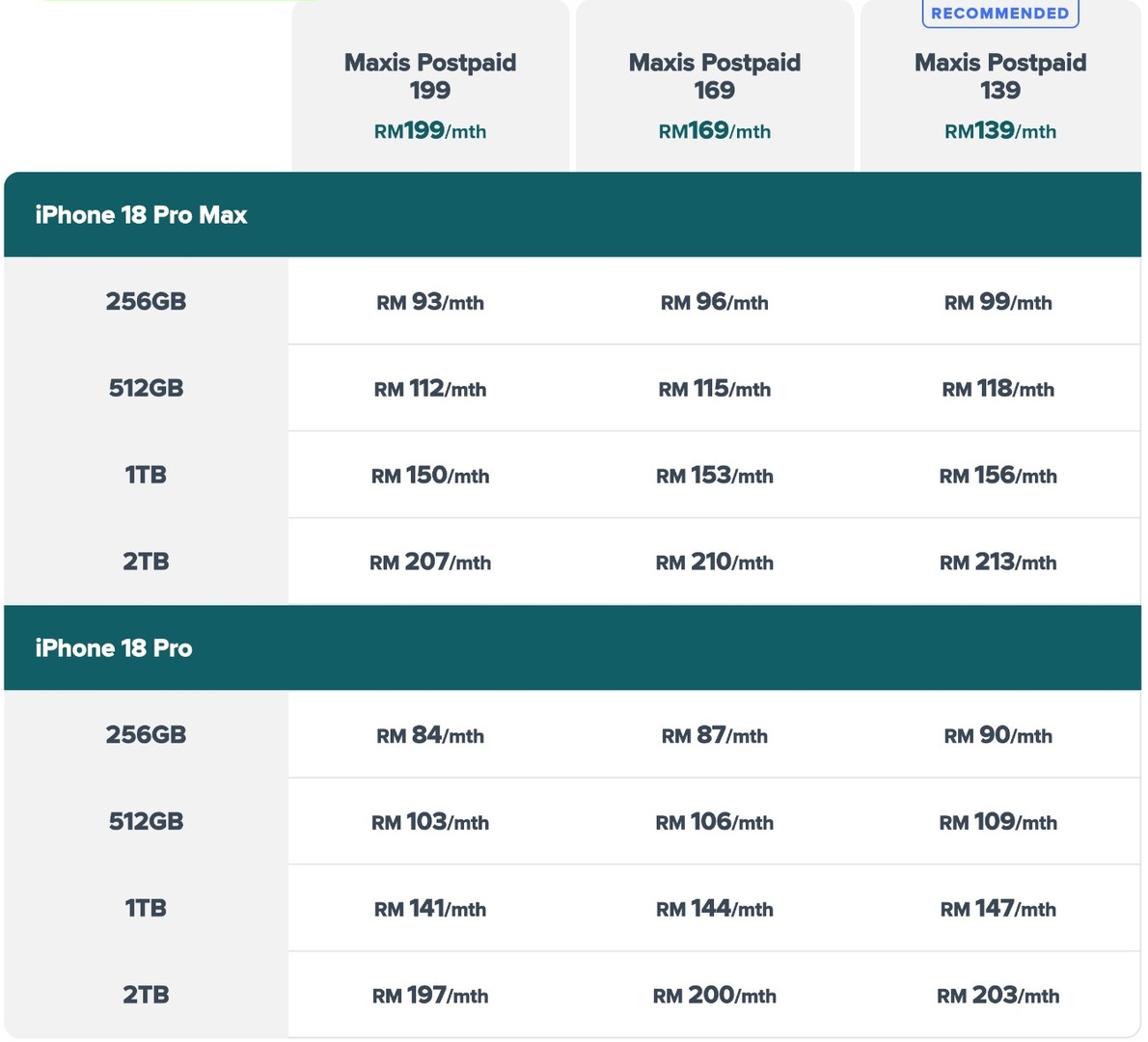This screenshot has height=1042, width=1148.
Task: Click the RECOMMENDED badge above Postpaid 139
Action: [999, 14]
